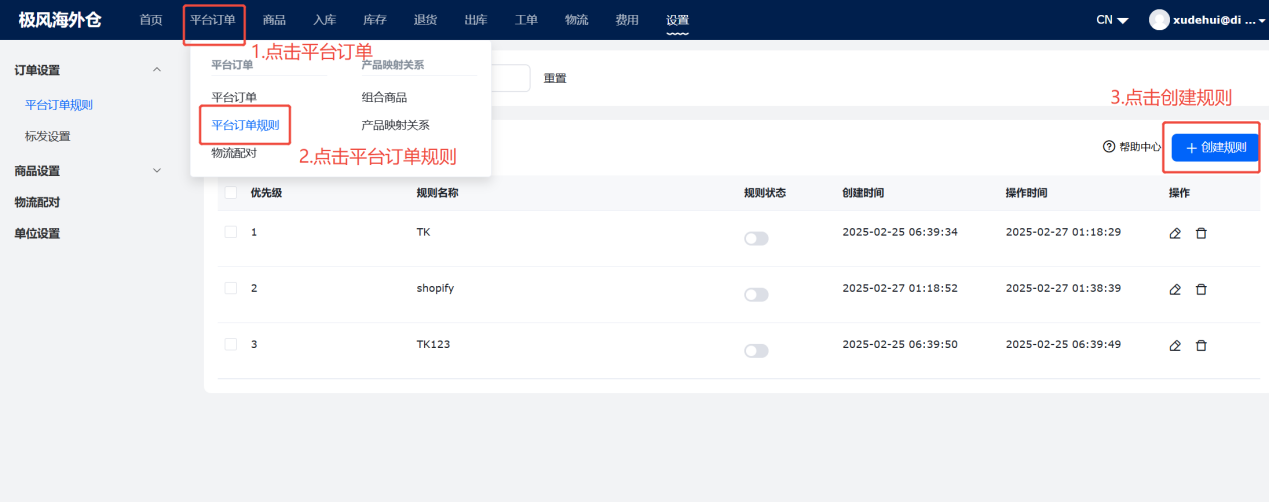Click the 规则名称 column header

438,193
